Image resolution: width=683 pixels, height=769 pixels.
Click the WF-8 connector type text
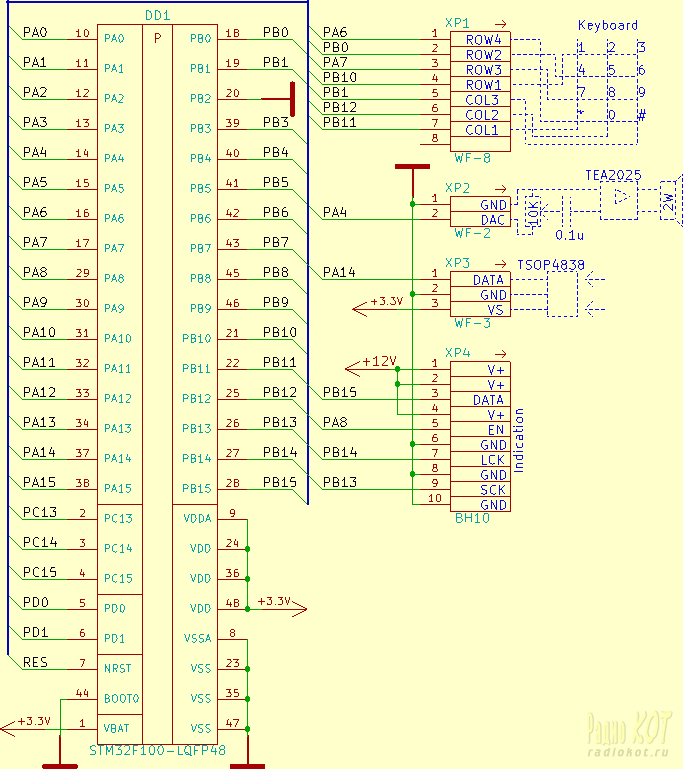[x=472, y=158]
